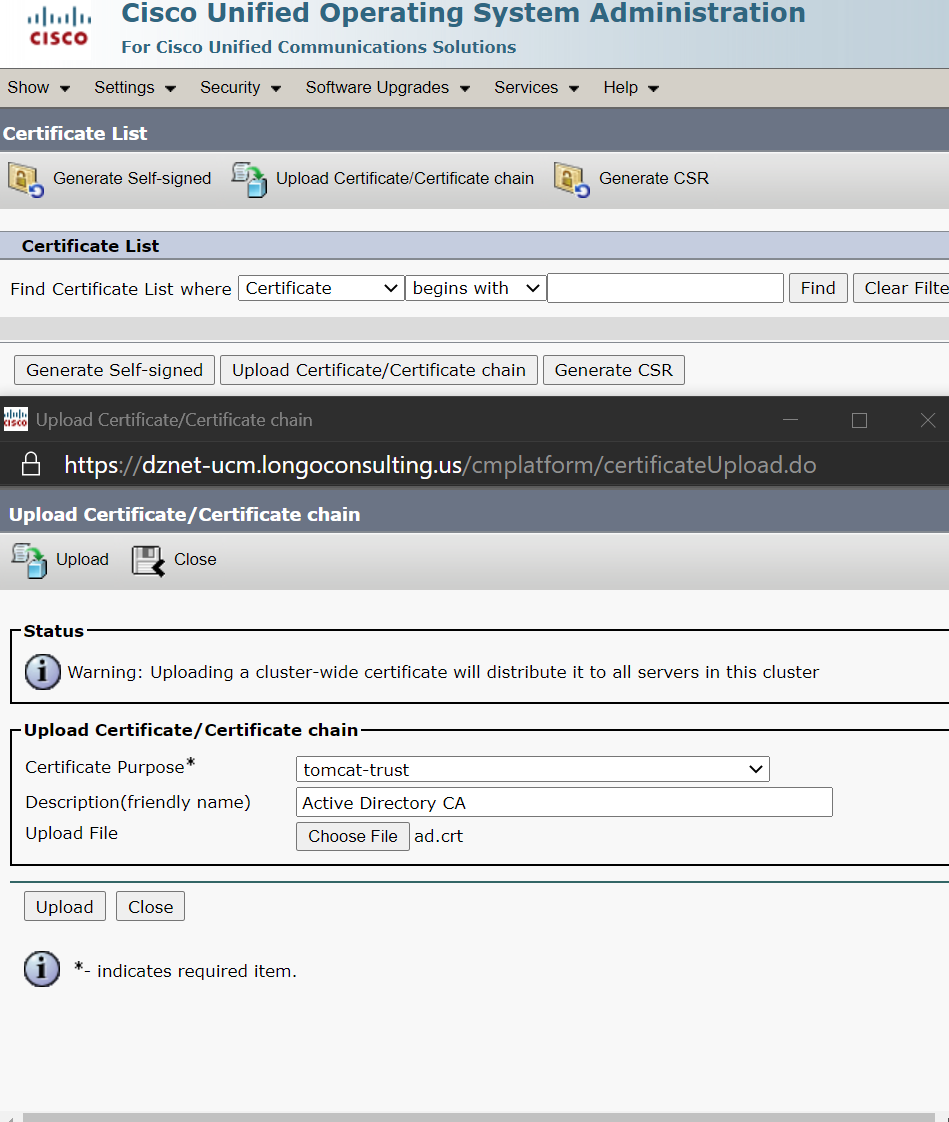Click the Upload Certificate/Certificate chain toolbar icon
This screenshot has height=1122, width=949.
pos(249,179)
